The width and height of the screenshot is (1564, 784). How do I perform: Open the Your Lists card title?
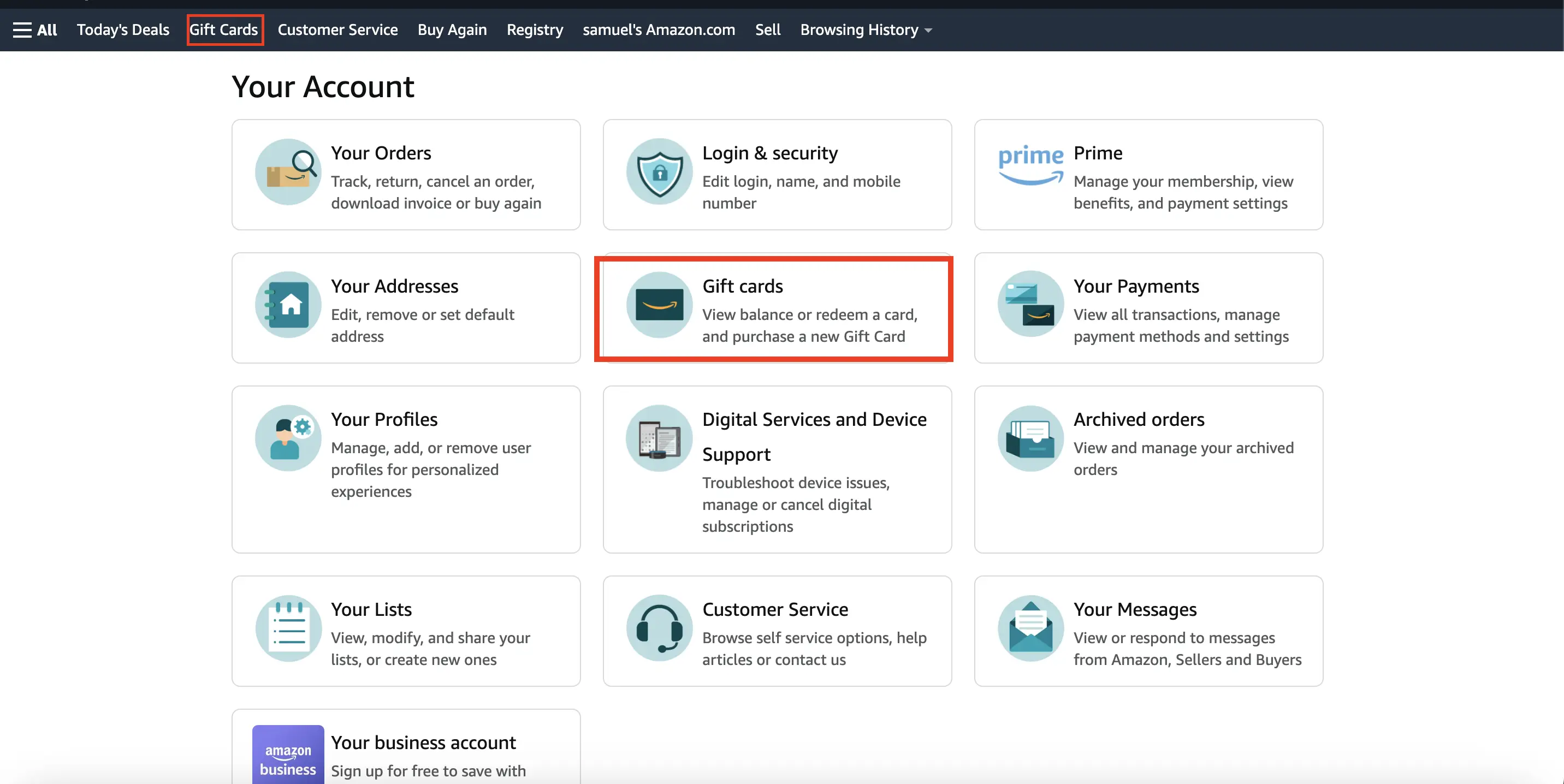click(371, 609)
